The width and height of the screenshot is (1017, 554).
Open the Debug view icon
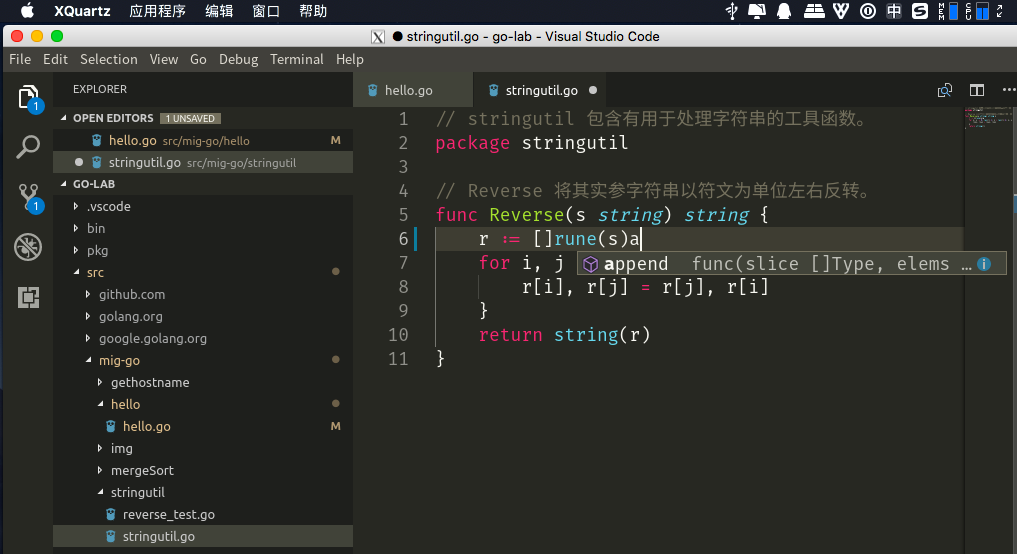click(28, 247)
